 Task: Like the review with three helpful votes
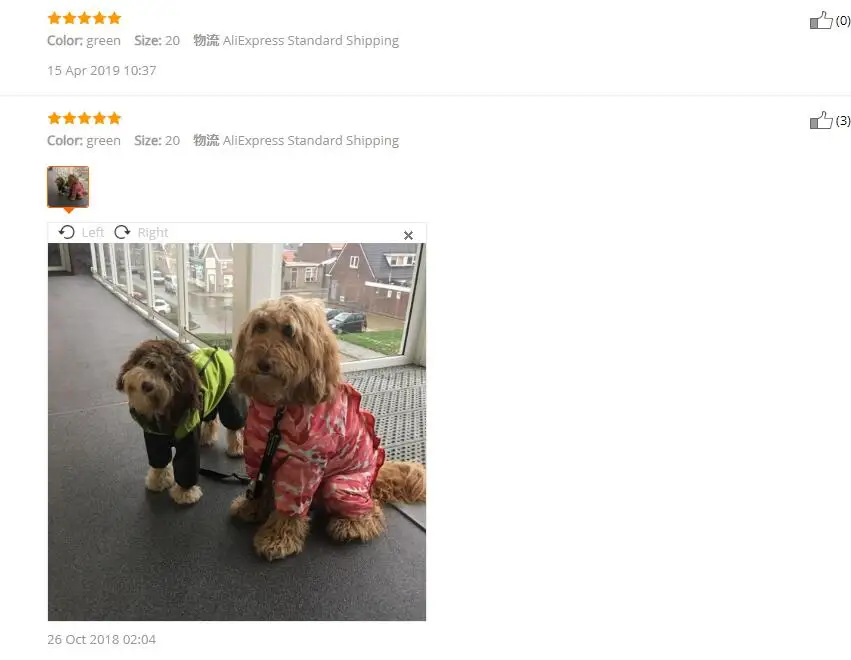pos(821,120)
